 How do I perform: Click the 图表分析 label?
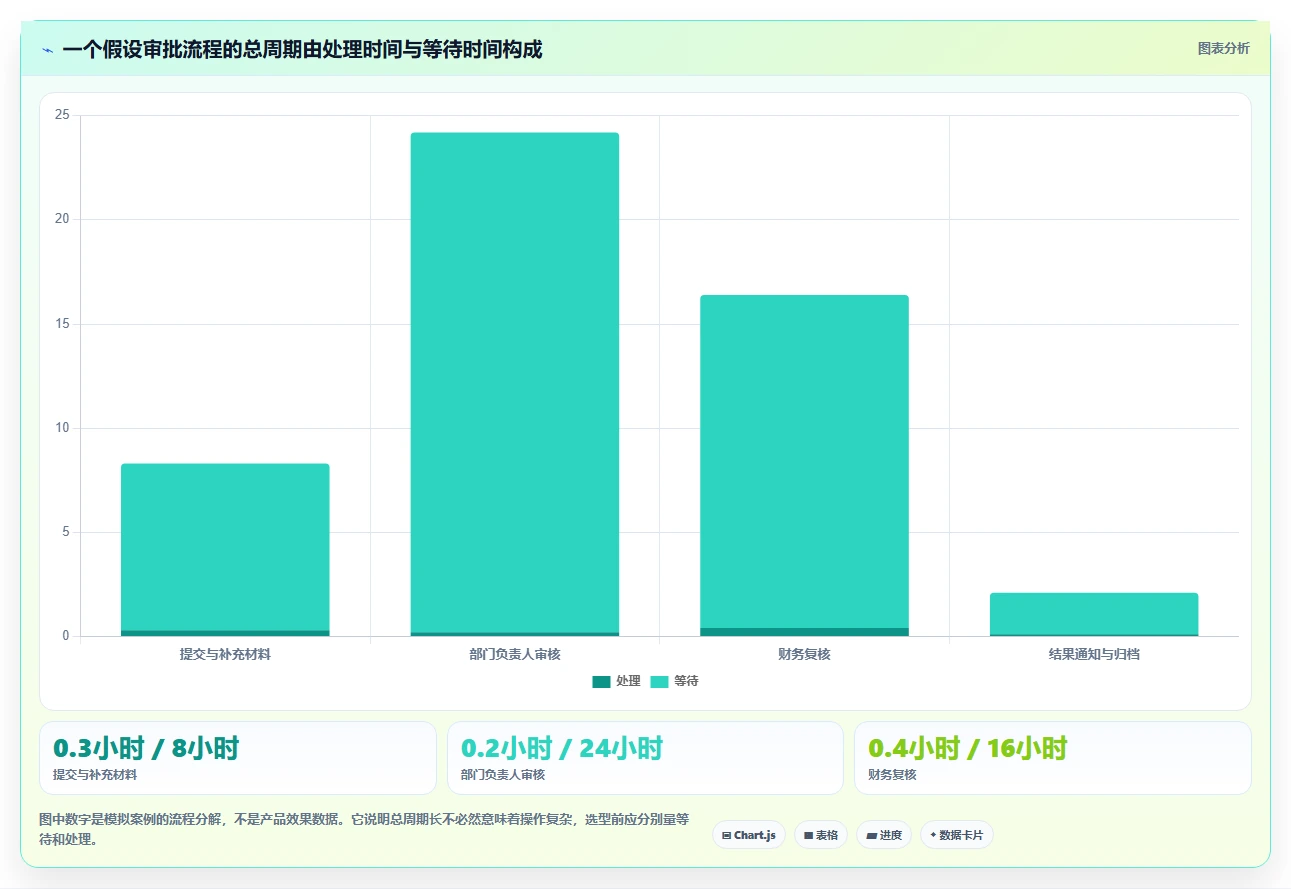[x=1224, y=48]
